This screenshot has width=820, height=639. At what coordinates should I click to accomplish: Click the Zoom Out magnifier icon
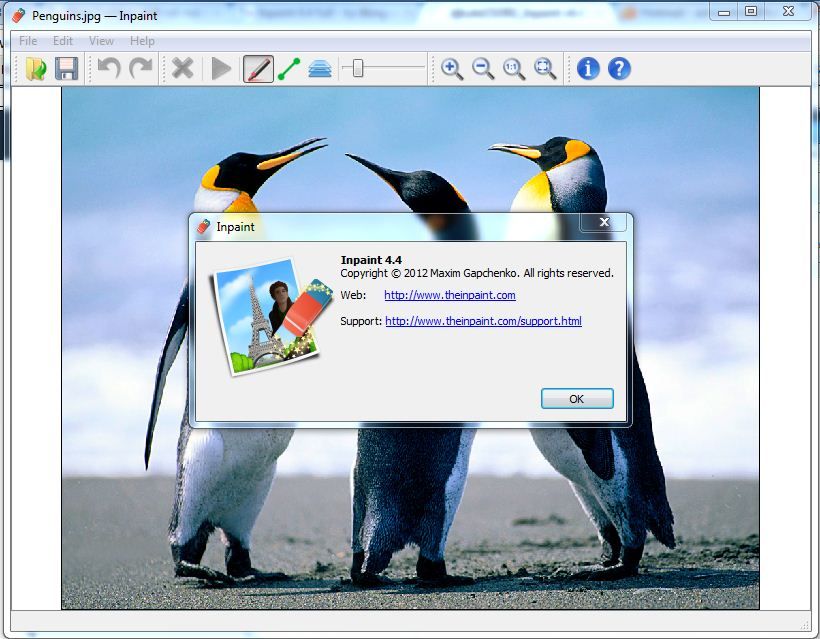482,68
